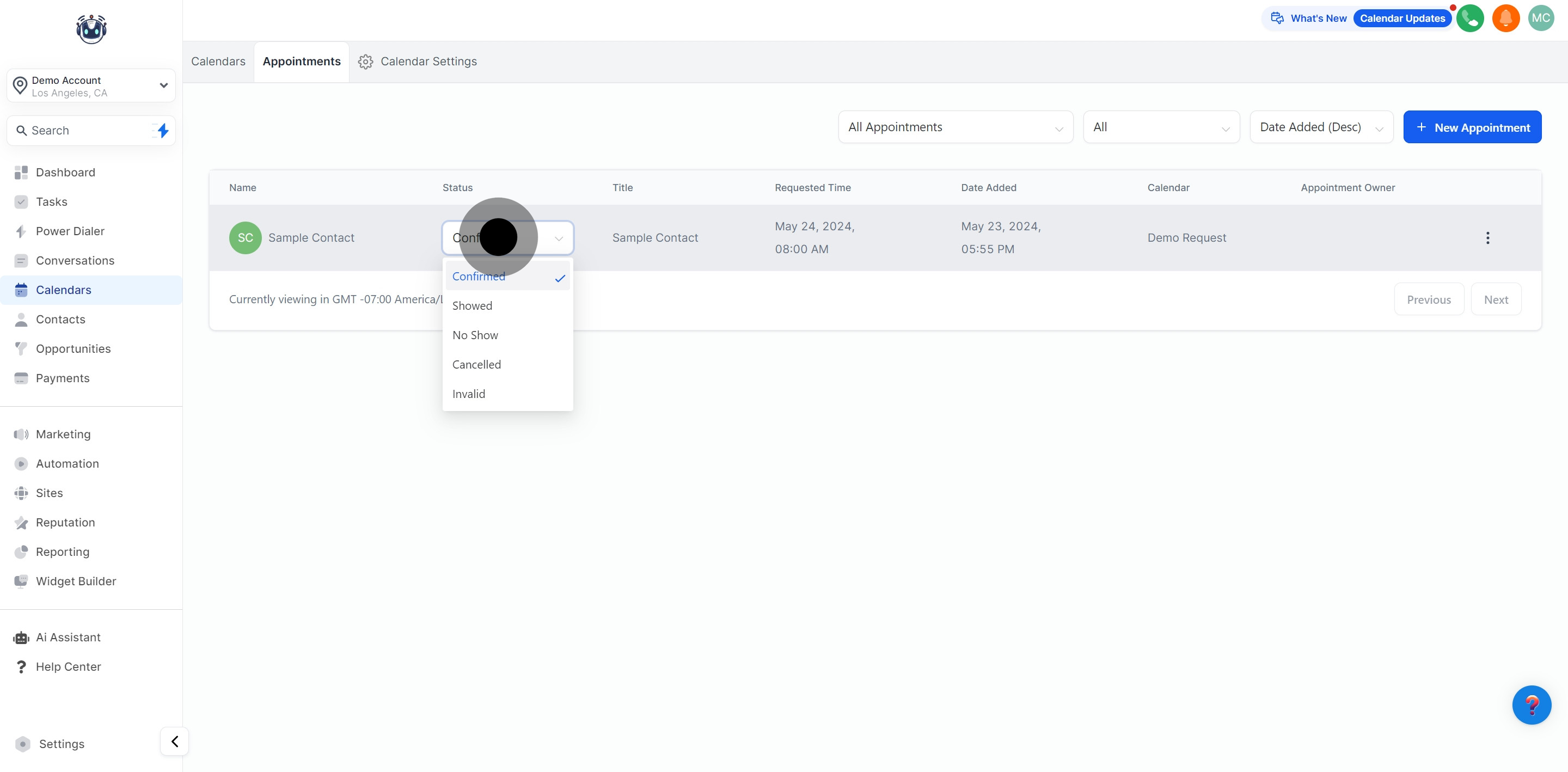Collapse the sidebar with the arrow button
This screenshot has height=772, width=1568.
click(175, 742)
